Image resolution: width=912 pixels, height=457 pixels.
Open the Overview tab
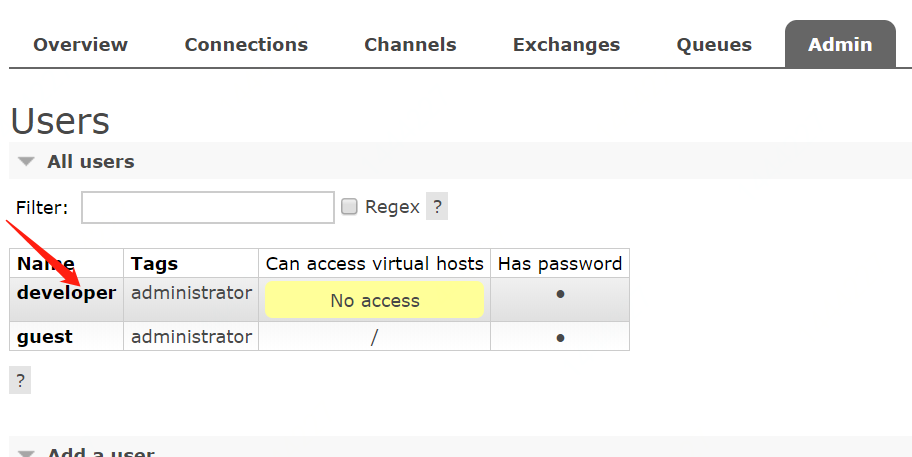tap(80, 45)
